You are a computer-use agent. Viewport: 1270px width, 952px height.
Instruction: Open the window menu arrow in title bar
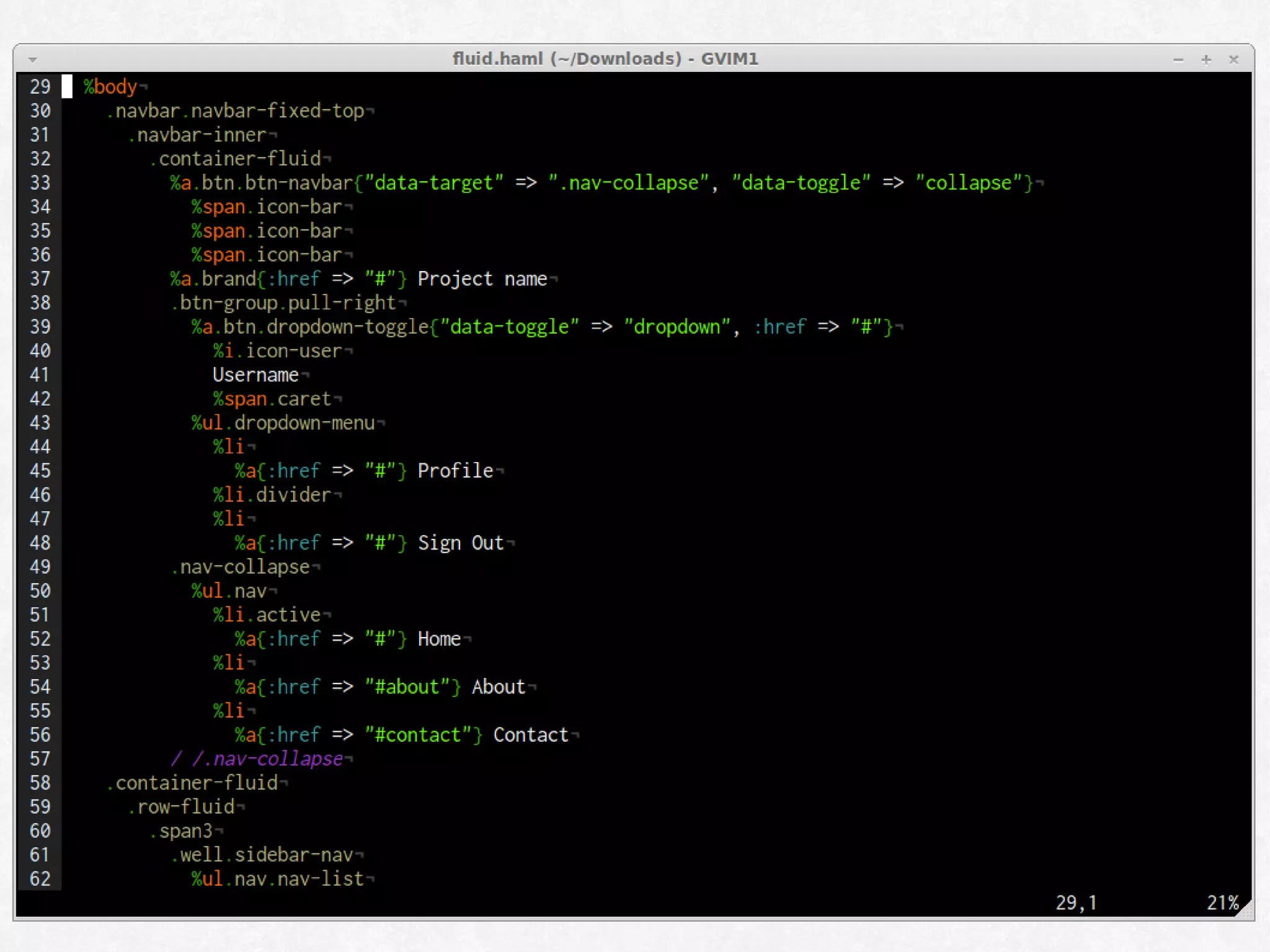tap(33, 60)
